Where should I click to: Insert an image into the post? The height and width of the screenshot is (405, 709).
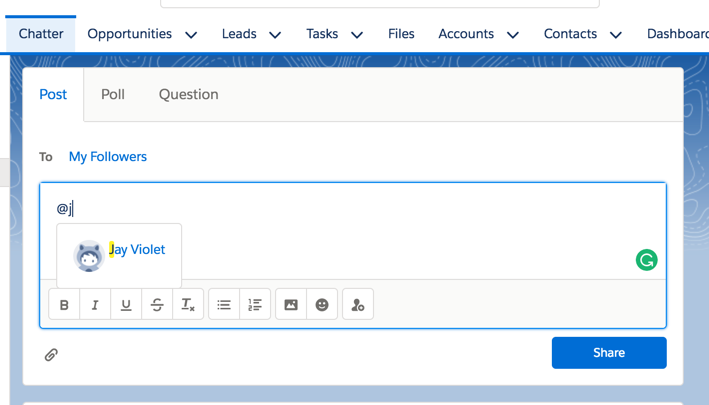291,305
